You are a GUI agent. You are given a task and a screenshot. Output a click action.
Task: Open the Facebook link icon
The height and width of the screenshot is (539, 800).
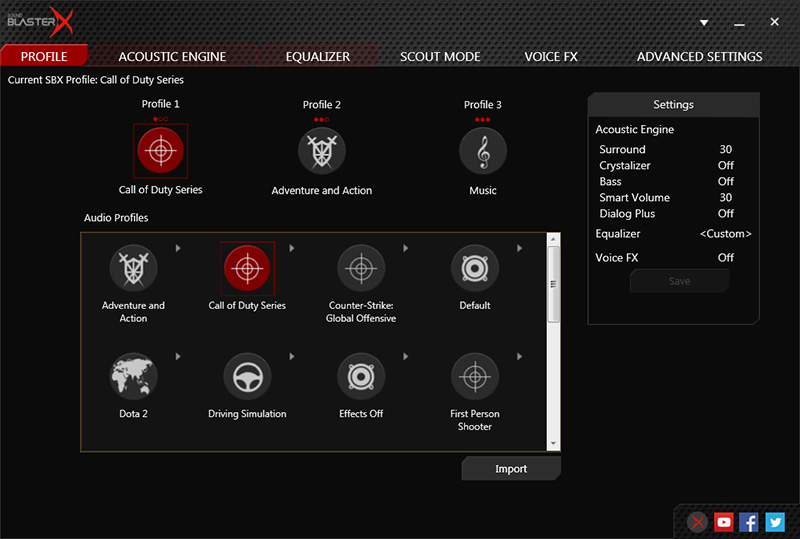[749, 521]
